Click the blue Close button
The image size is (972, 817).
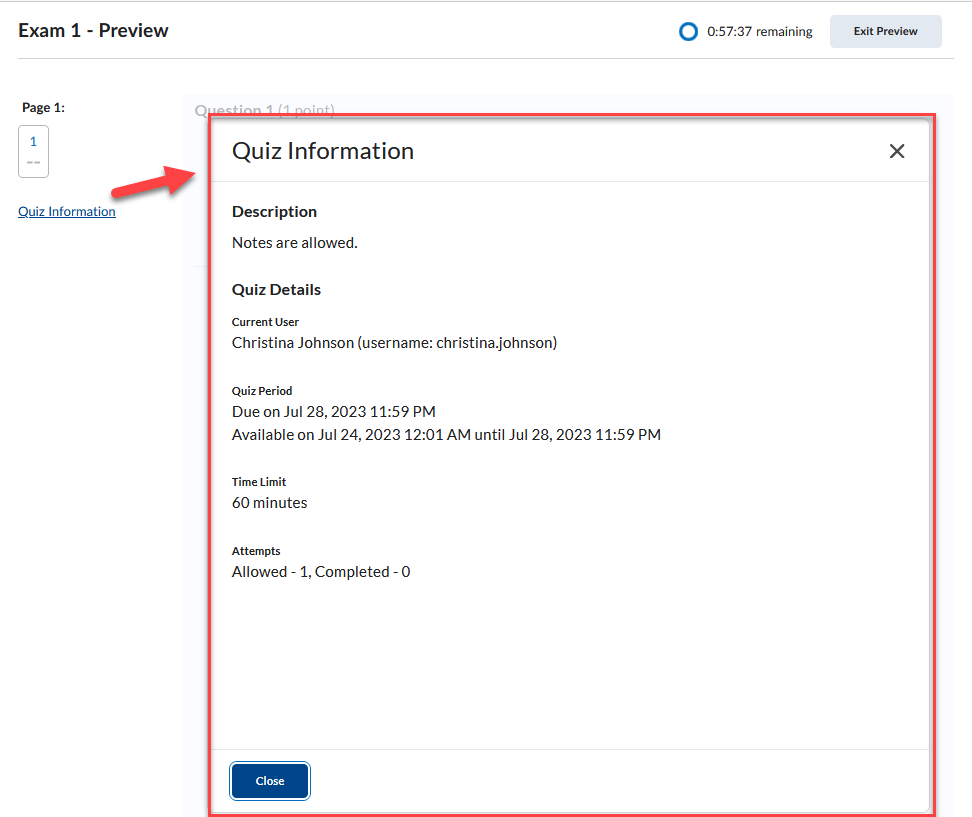(270, 781)
